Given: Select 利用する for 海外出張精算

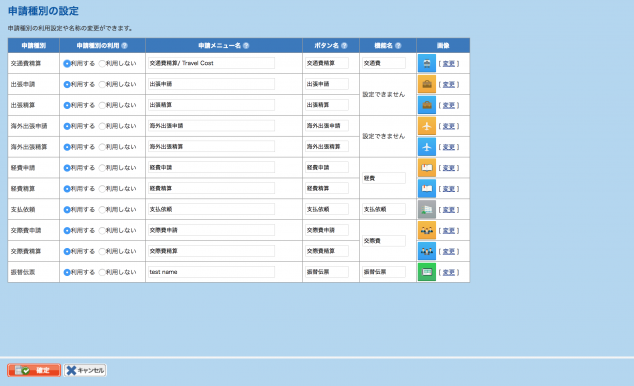Looking at the screenshot, I should pos(67,147).
